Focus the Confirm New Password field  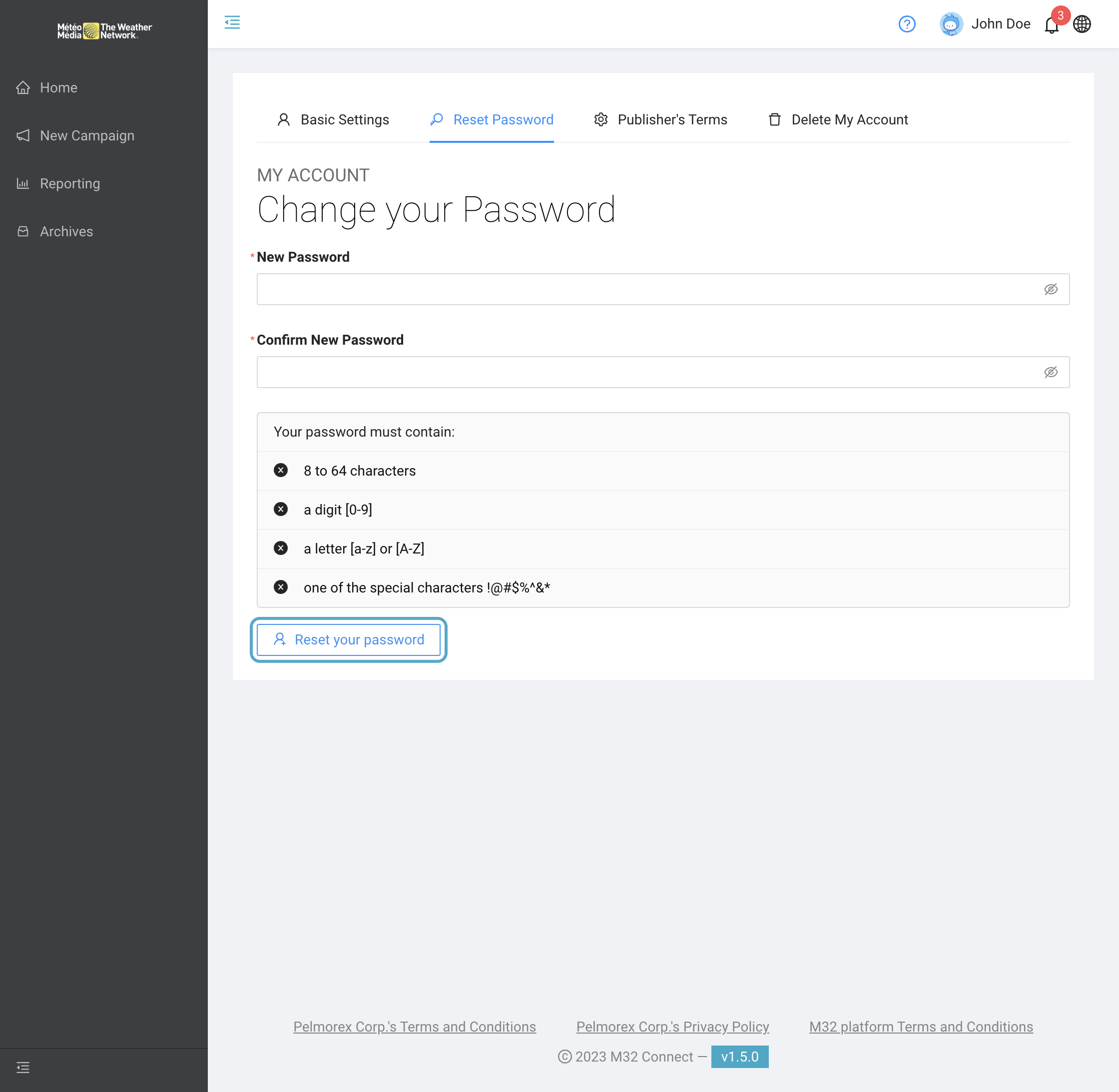(x=663, y=372)
